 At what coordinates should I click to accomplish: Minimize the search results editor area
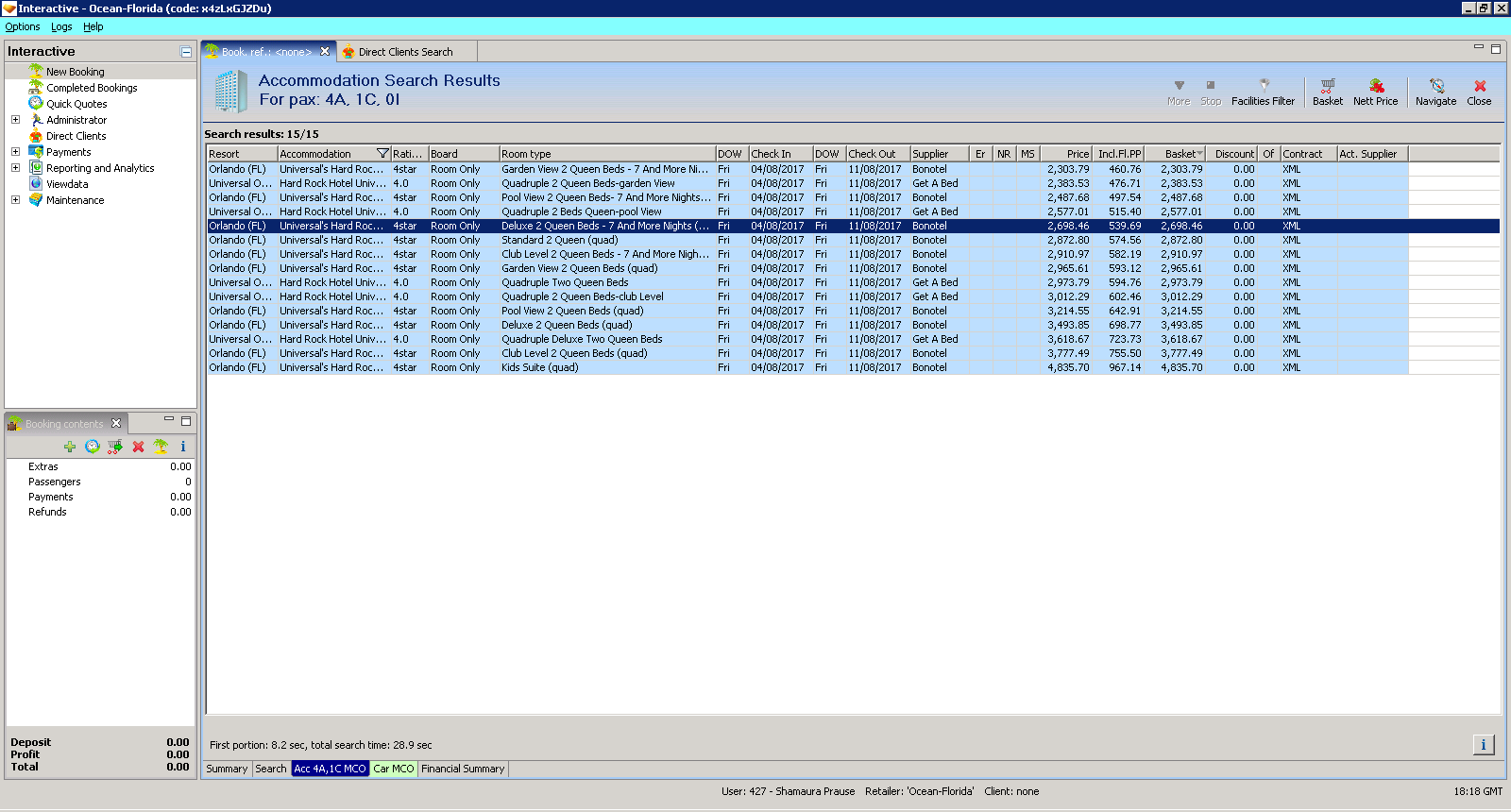click(1479, 48)
